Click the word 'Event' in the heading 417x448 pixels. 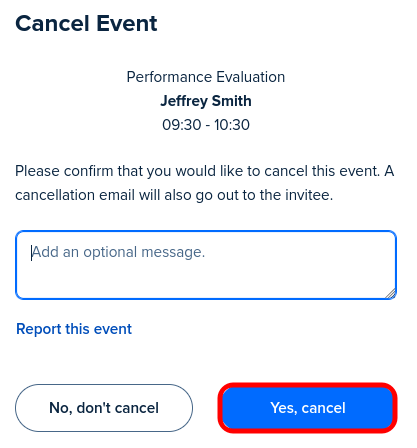(x=127, y=24)
